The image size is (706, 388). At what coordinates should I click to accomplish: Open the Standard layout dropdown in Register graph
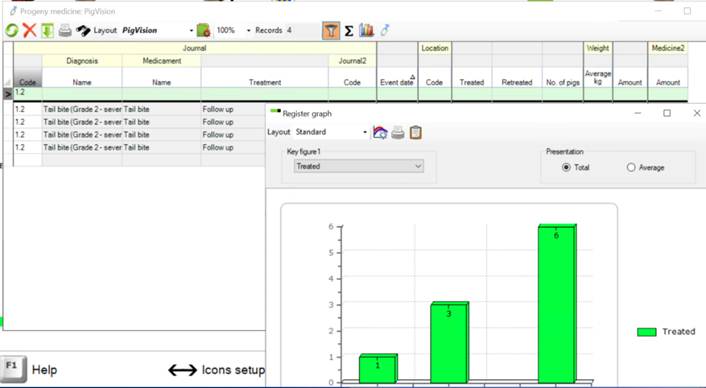365,132
